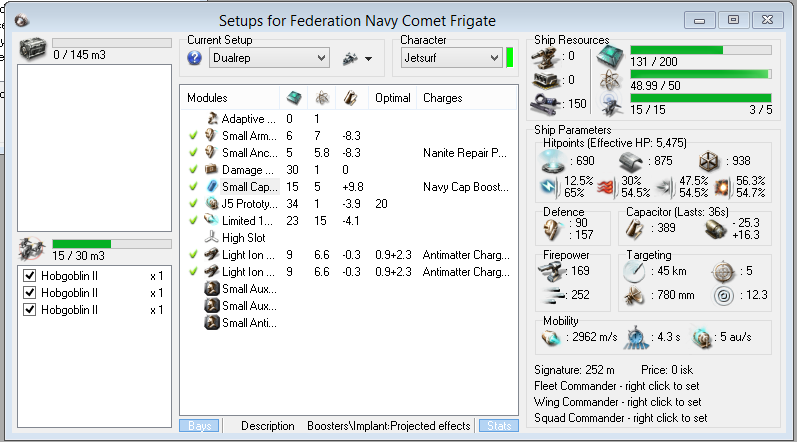Open the Description tab
Screen dimensions: 797x442
point(267,426)
